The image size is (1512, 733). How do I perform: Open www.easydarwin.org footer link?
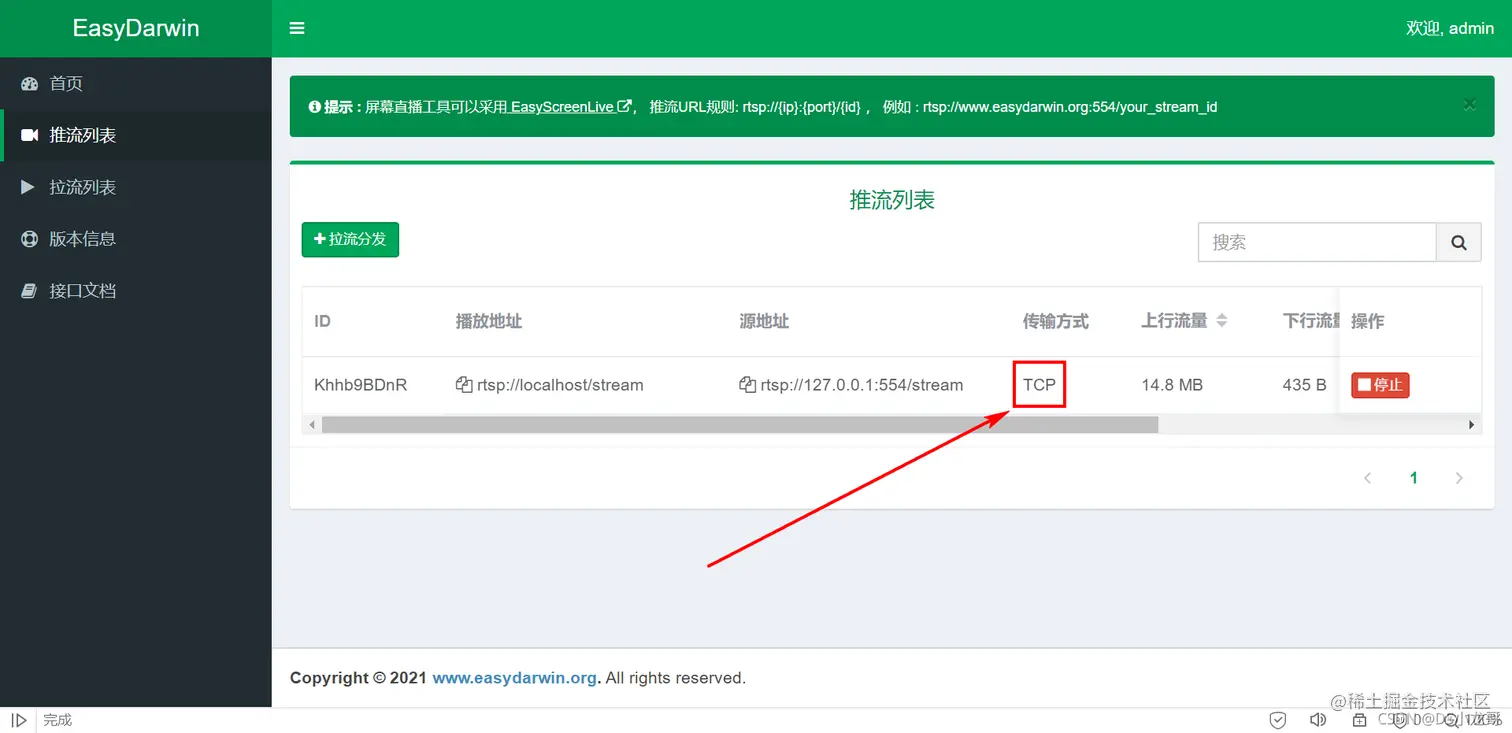coord(515,678)
